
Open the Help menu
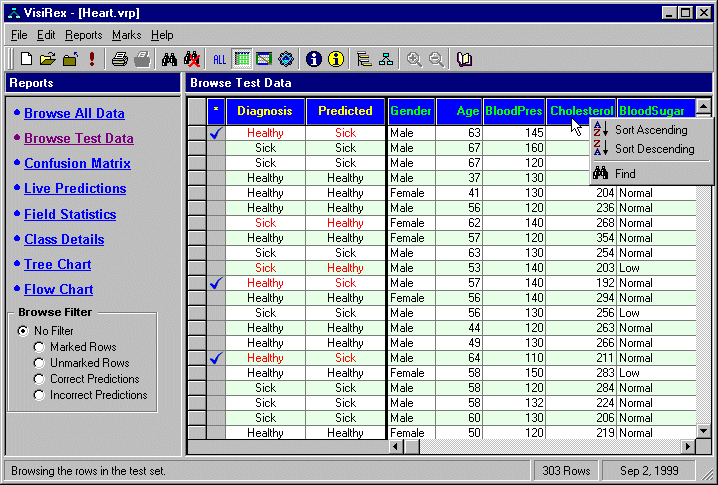point(162,35)
